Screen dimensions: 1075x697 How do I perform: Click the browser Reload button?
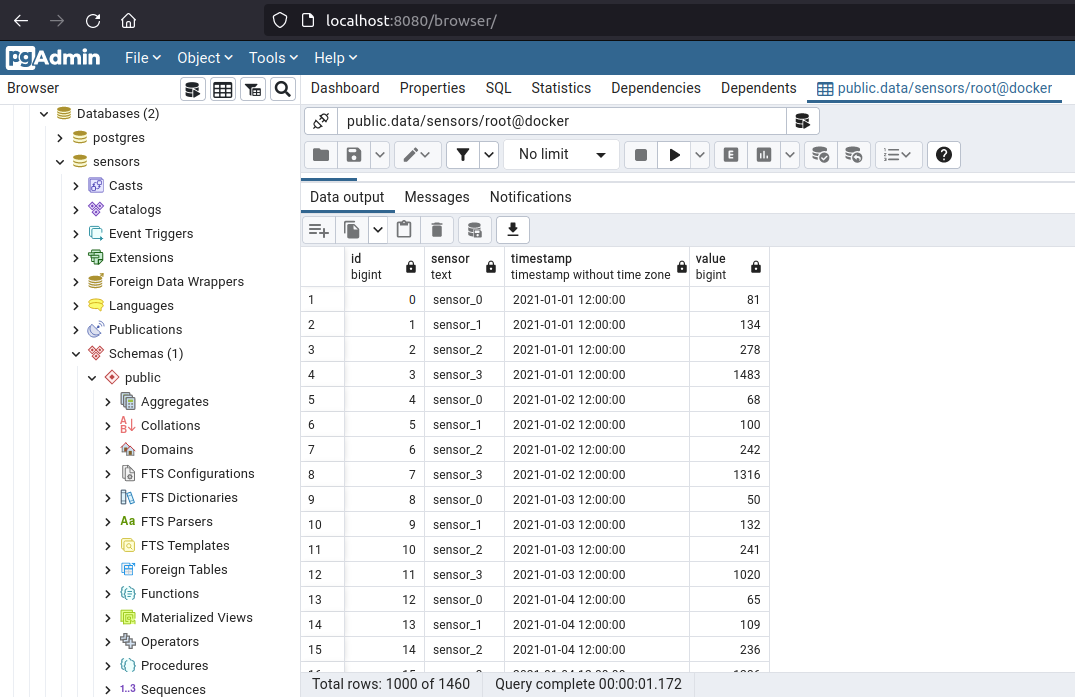point(93,21)
